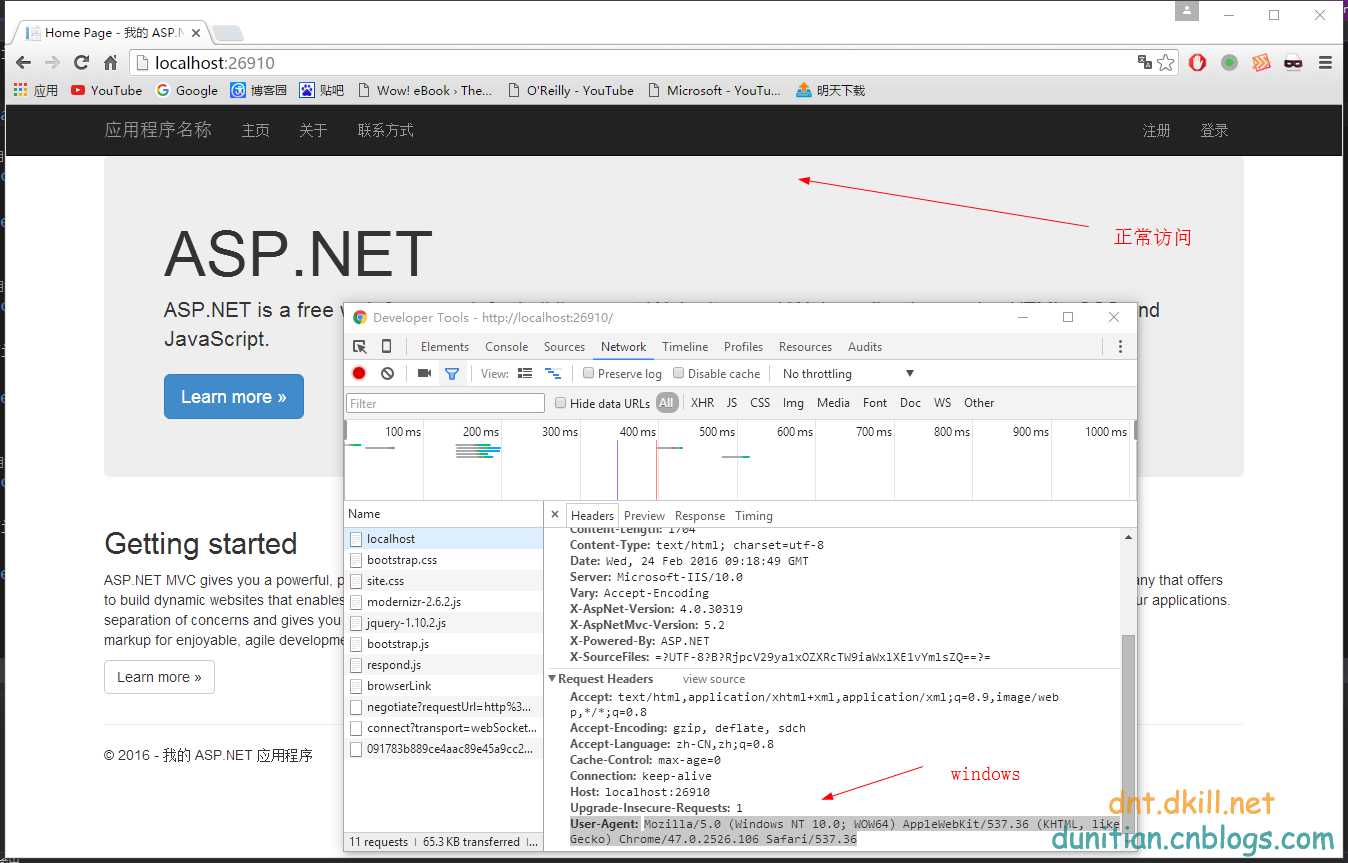This screenshot has width=1348, height=863.
Task: Open the translate icon in address bar
Action: pos(1145,62)
